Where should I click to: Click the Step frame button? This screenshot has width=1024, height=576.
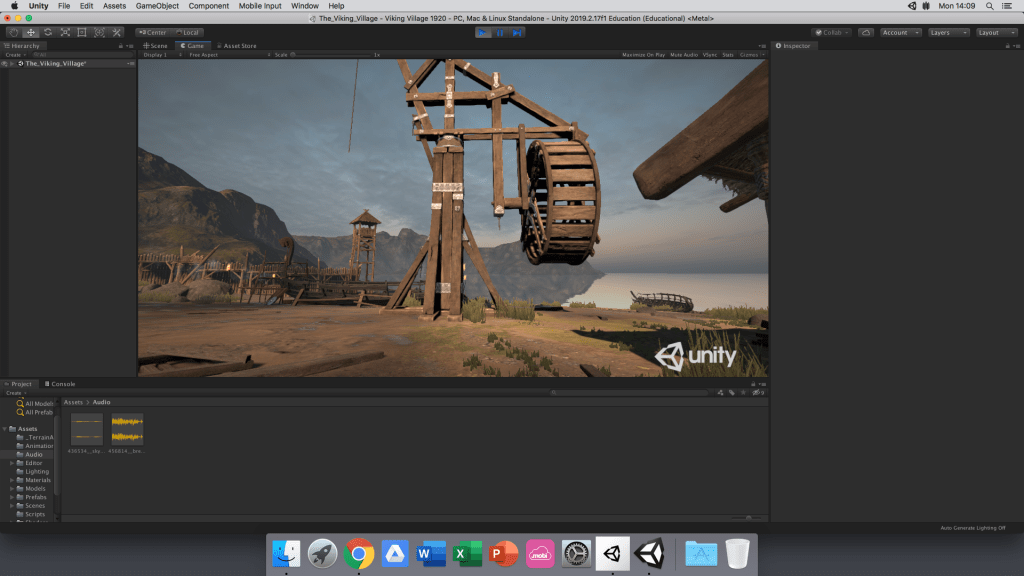517,32
